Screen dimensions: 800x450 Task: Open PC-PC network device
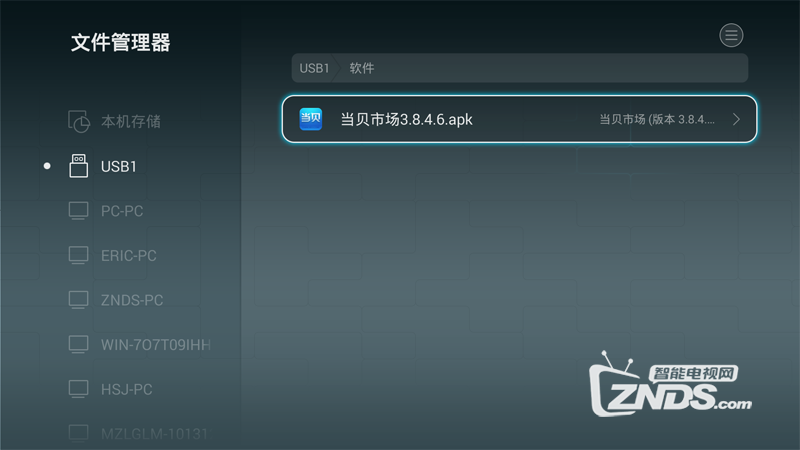(x=122, y=211)
